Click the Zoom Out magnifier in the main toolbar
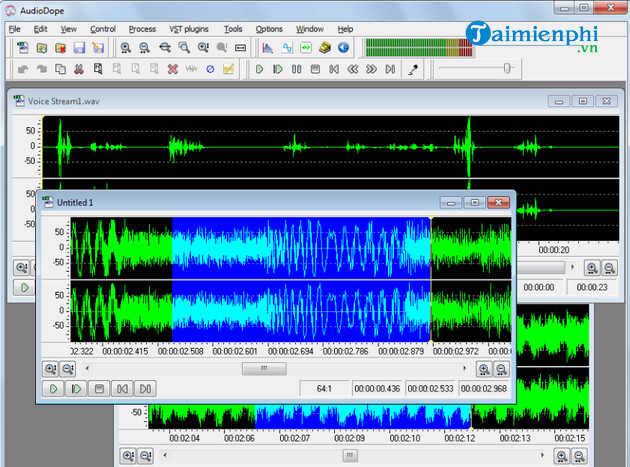 [145, 48]
